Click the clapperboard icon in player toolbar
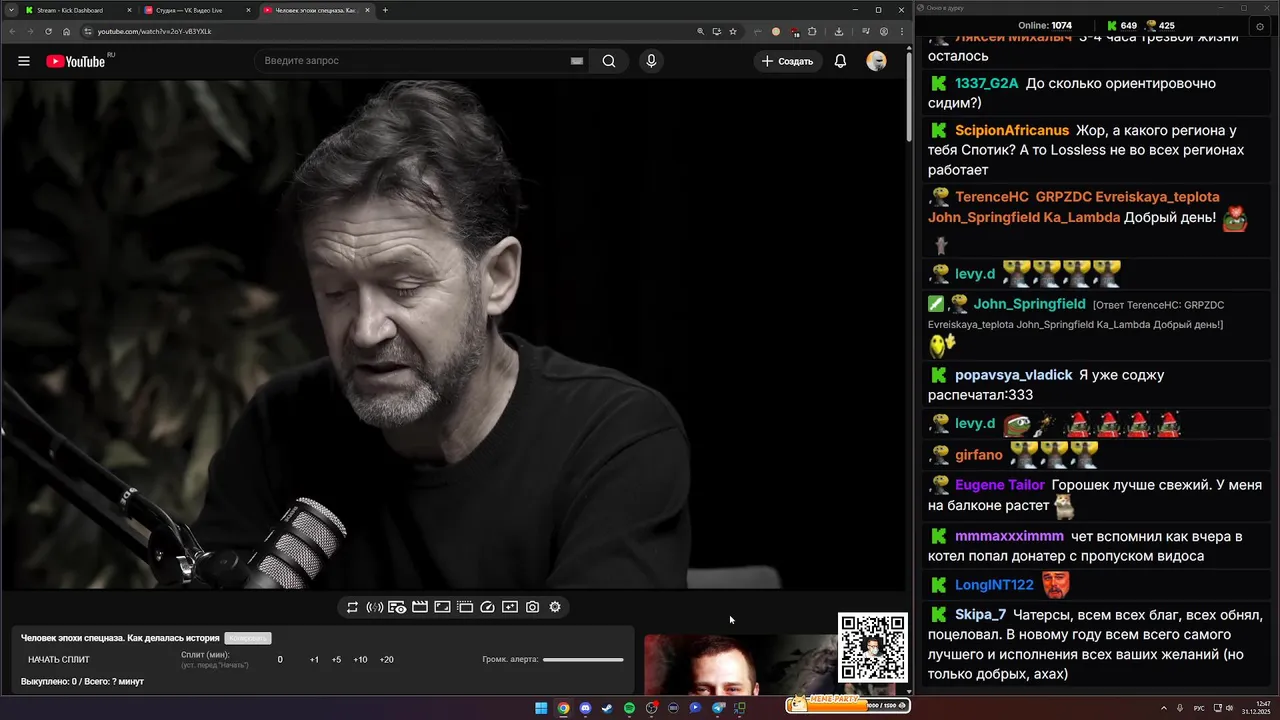Screen dimensions: 1280x720 pyautogui.click(x=420, y=607)
